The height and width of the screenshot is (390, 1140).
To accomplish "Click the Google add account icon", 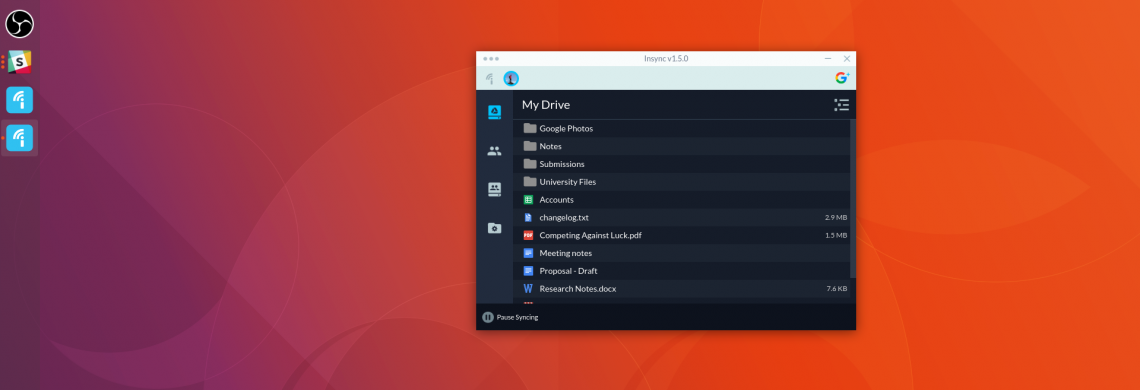I will 842,78.
